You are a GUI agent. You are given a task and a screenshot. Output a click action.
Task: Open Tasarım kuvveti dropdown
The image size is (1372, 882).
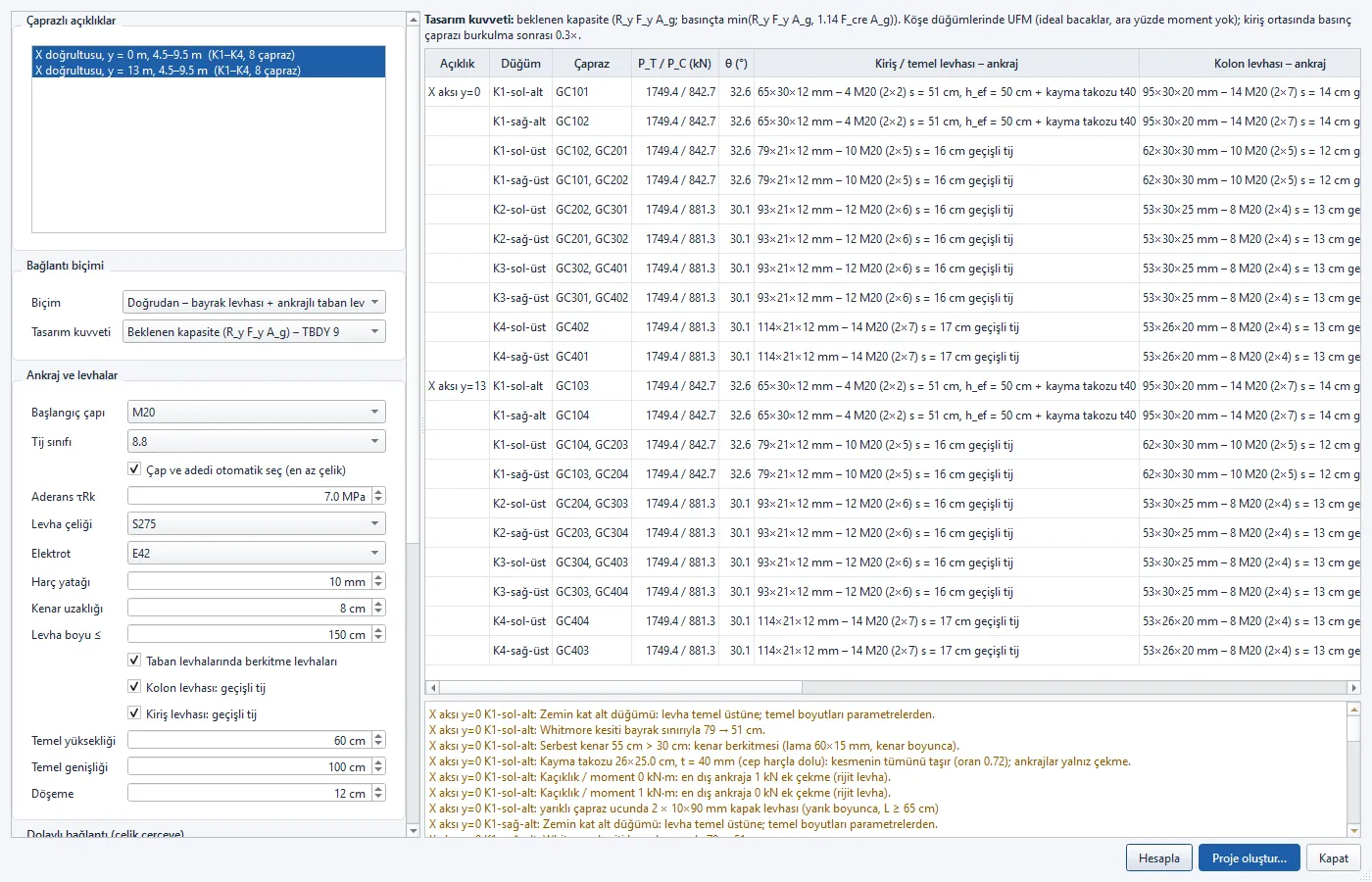[x=254, y=332]
